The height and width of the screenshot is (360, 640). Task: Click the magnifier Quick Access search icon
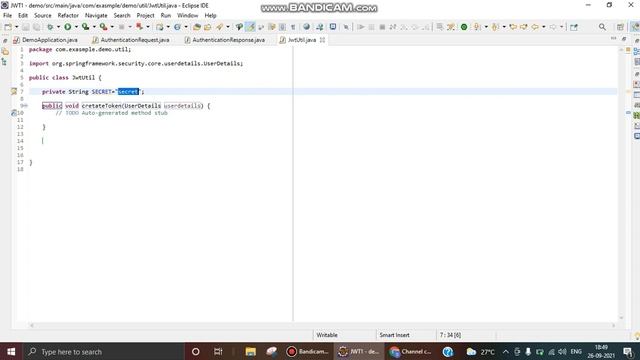(x=602, y=27)
